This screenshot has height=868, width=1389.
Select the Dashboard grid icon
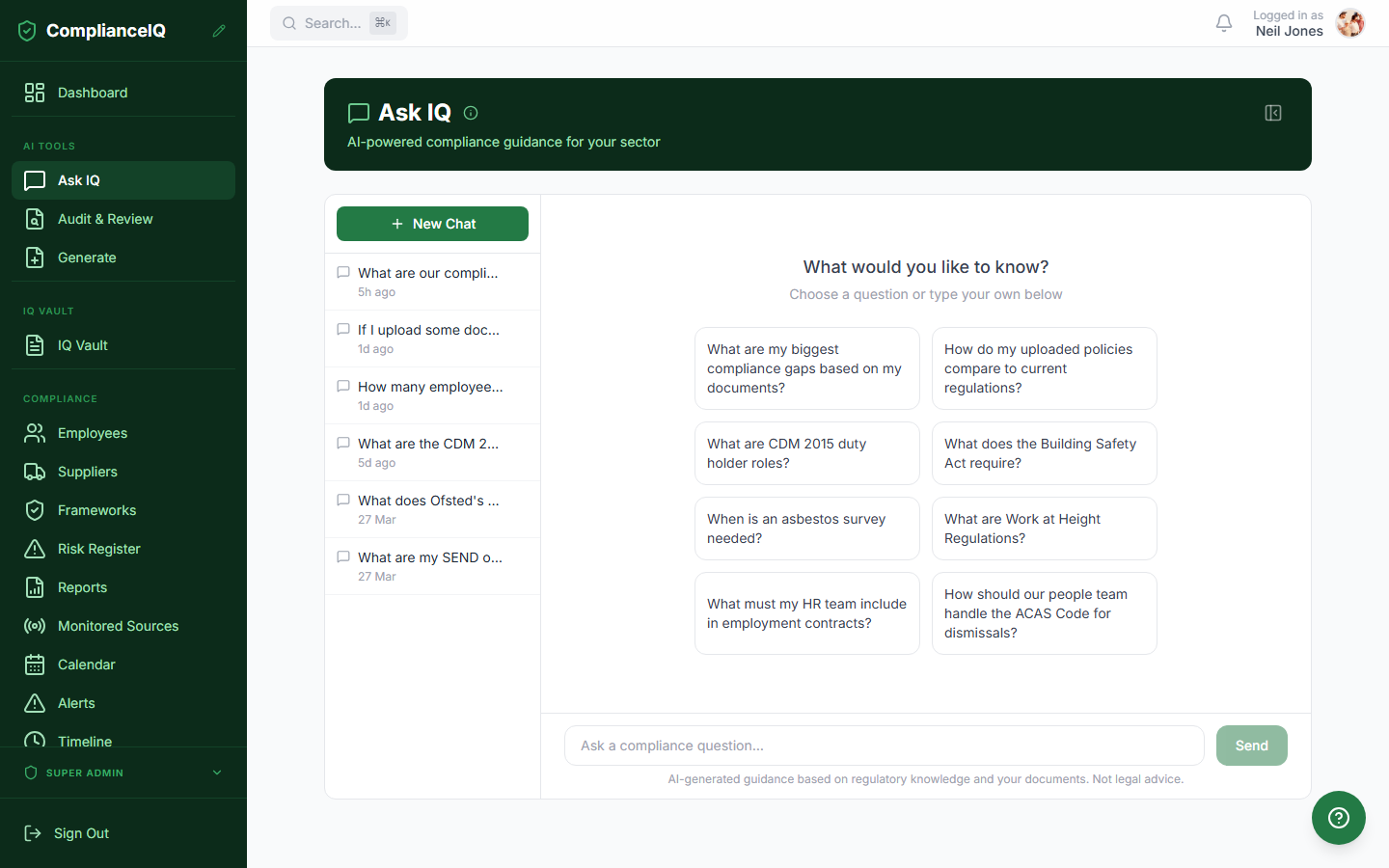point(35,93)
